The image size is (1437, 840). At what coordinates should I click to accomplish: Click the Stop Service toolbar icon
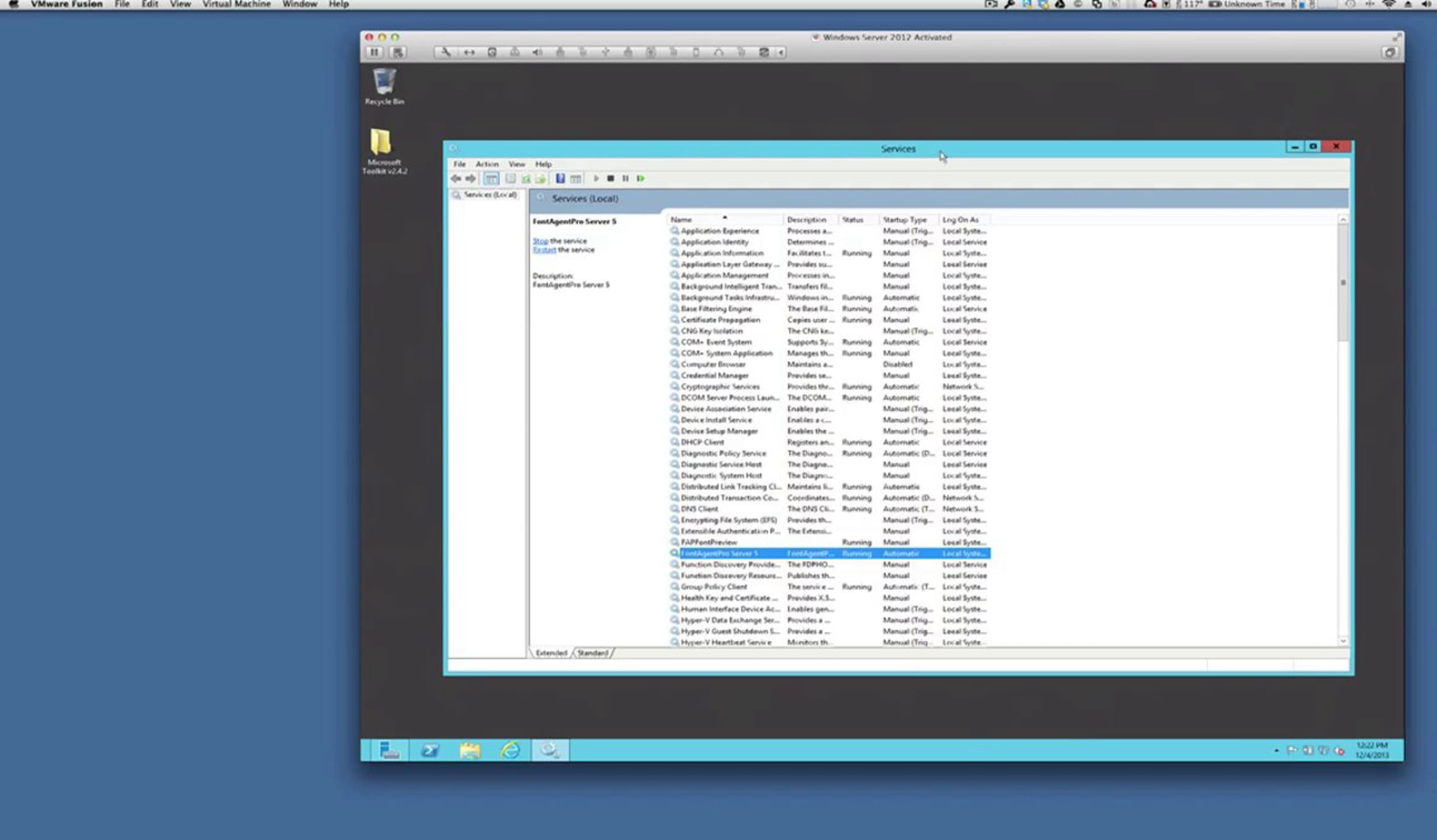pyautogui.click(x=610, y=178)
